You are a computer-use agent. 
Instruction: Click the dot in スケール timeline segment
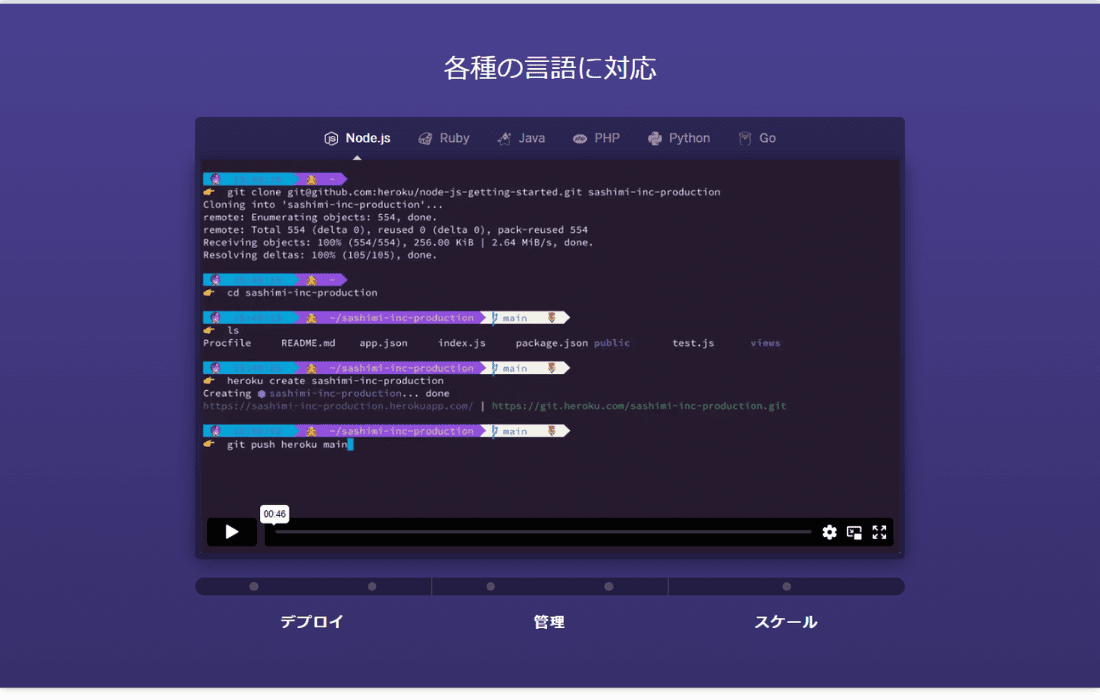786,586
